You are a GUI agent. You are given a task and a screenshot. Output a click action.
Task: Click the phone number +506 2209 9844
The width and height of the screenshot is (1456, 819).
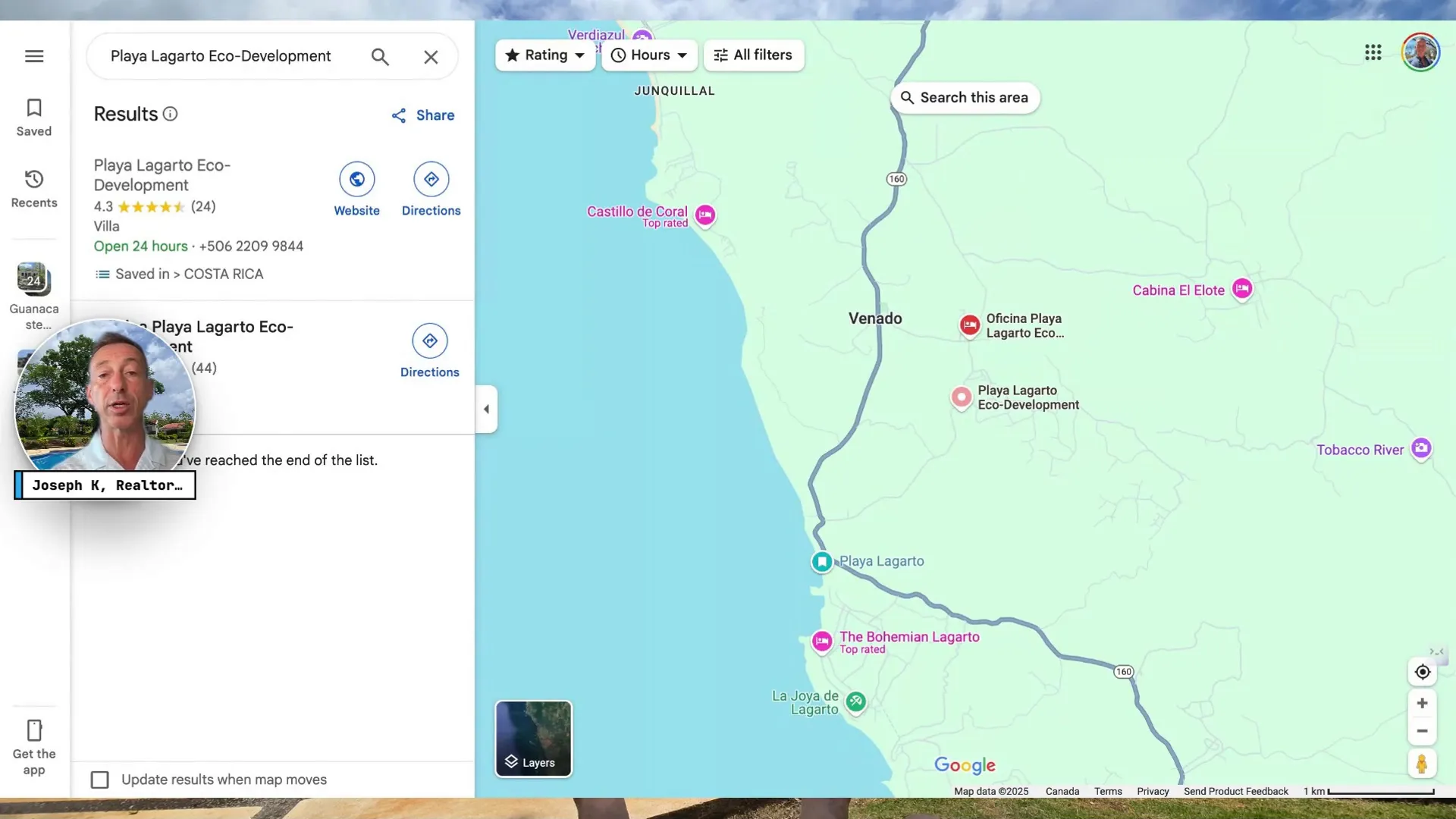click(x=251, y=246)
